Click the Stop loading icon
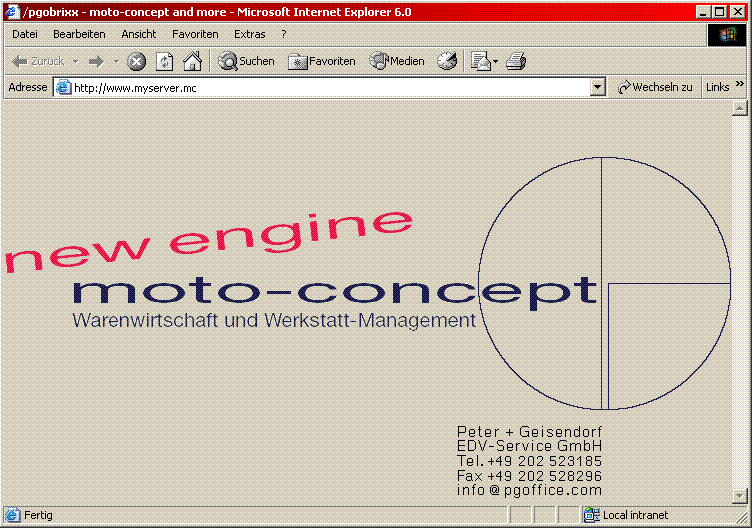This screenshot has height=528, width=752. click(x=137, y=62)
